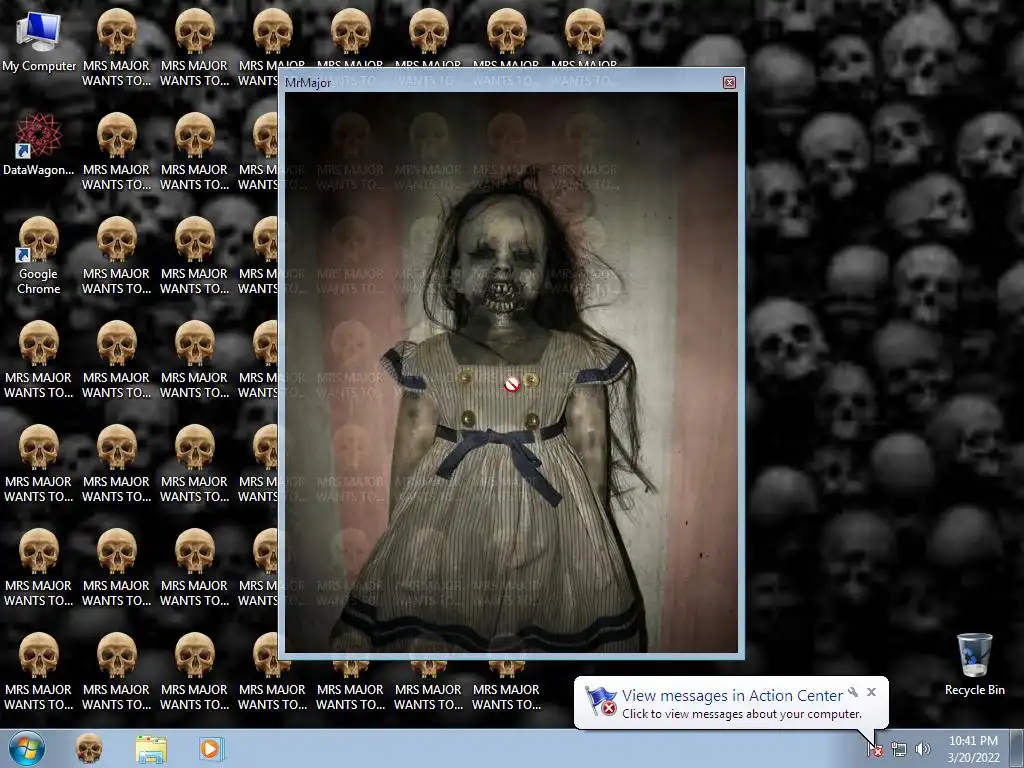Screen dimensions: 1024x768
Task: Click the MrMajor window title bar text
Action: (308, 83)
